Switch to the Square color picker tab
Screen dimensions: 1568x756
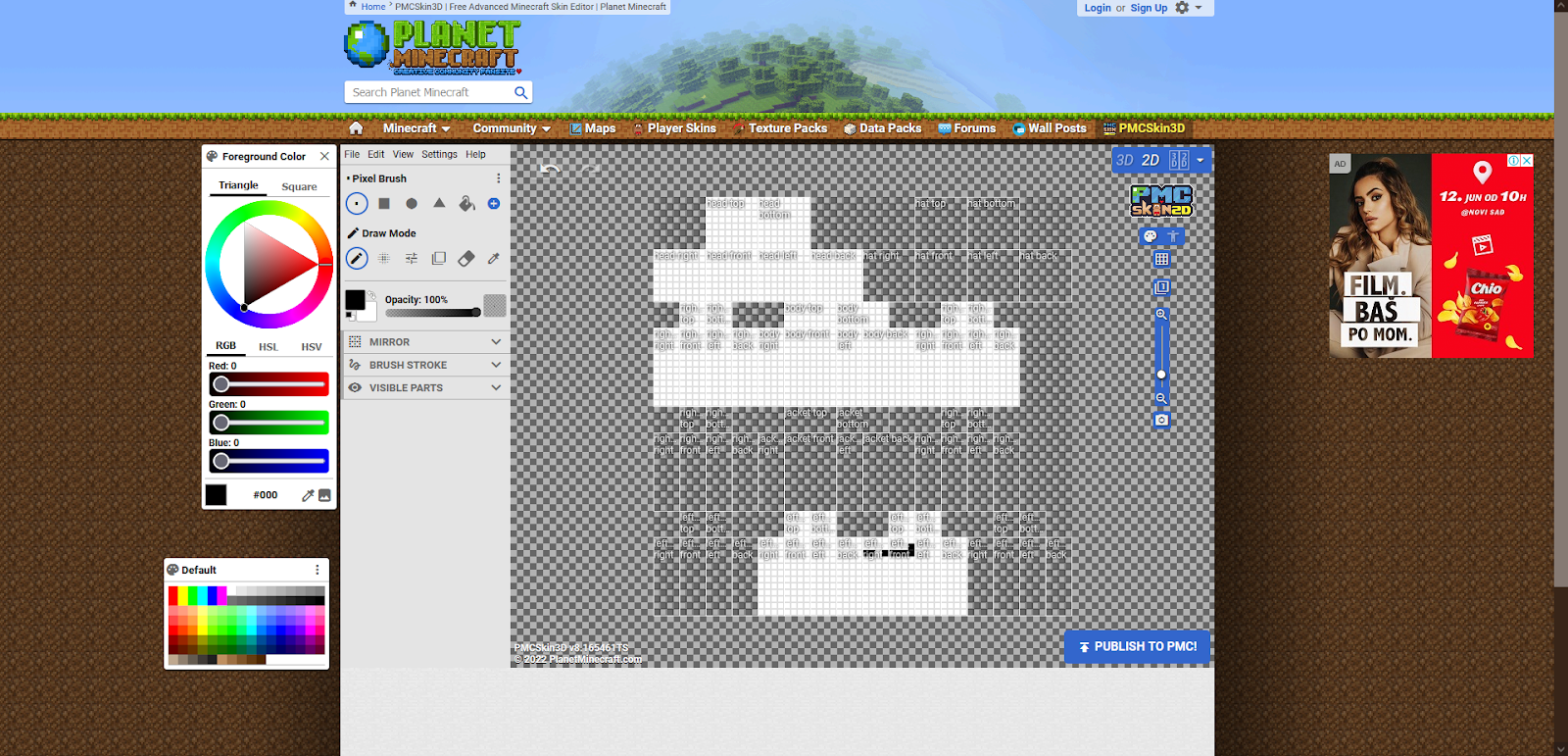click(x=299, y=186)
